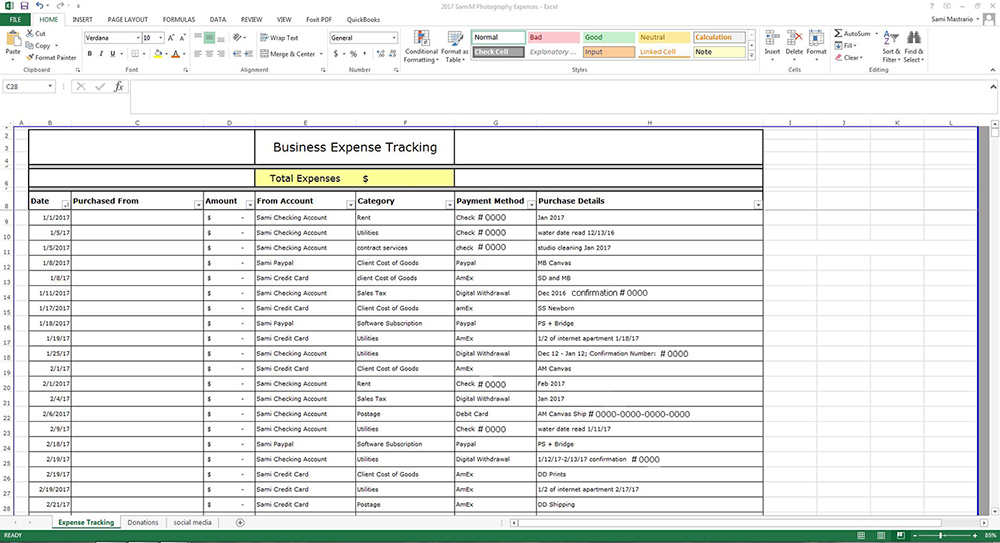
Task: Open the Verdana font name dropdown
Action: tap(138, 38)
